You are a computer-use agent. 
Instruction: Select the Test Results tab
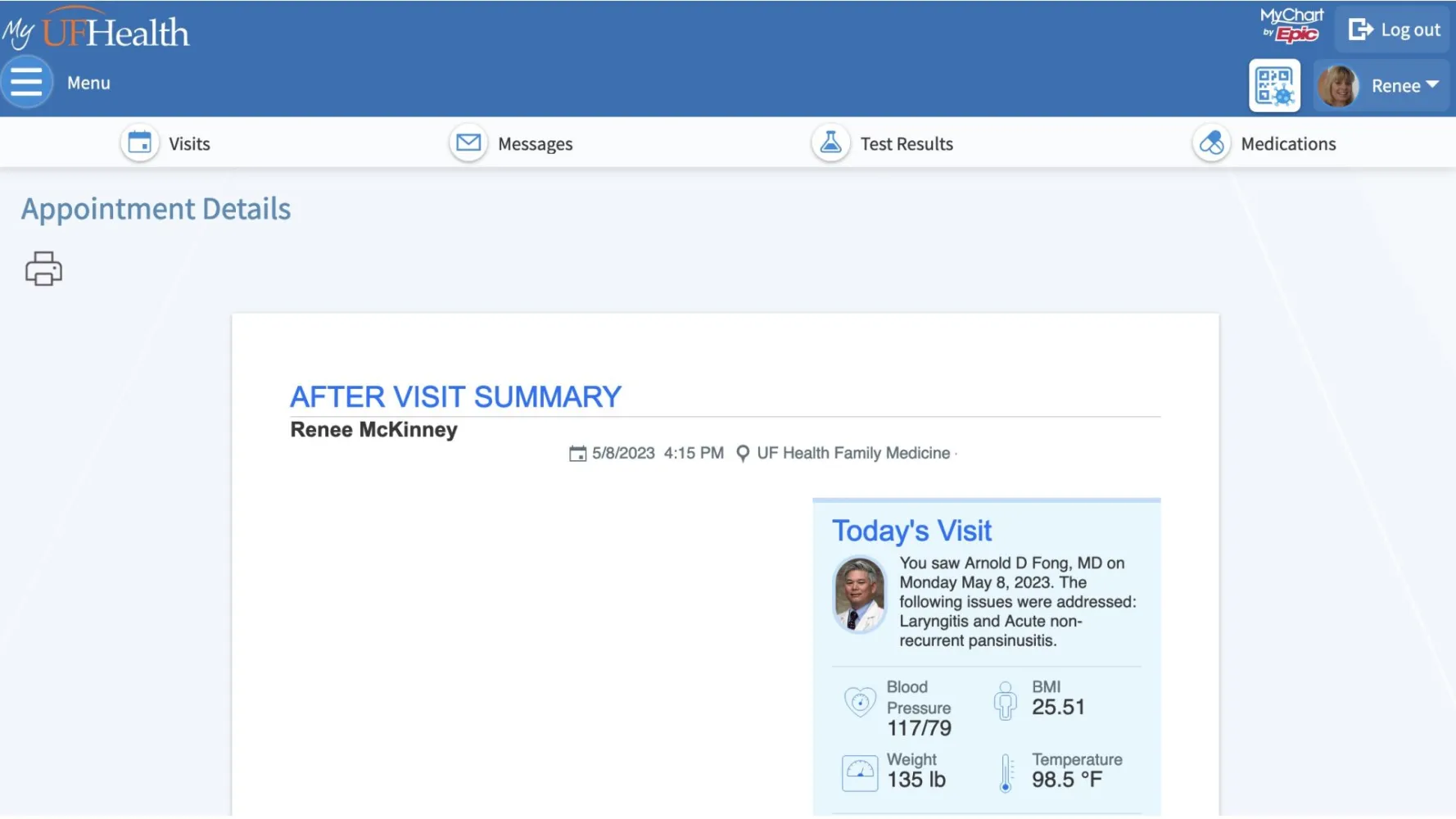tap(883, 143)
